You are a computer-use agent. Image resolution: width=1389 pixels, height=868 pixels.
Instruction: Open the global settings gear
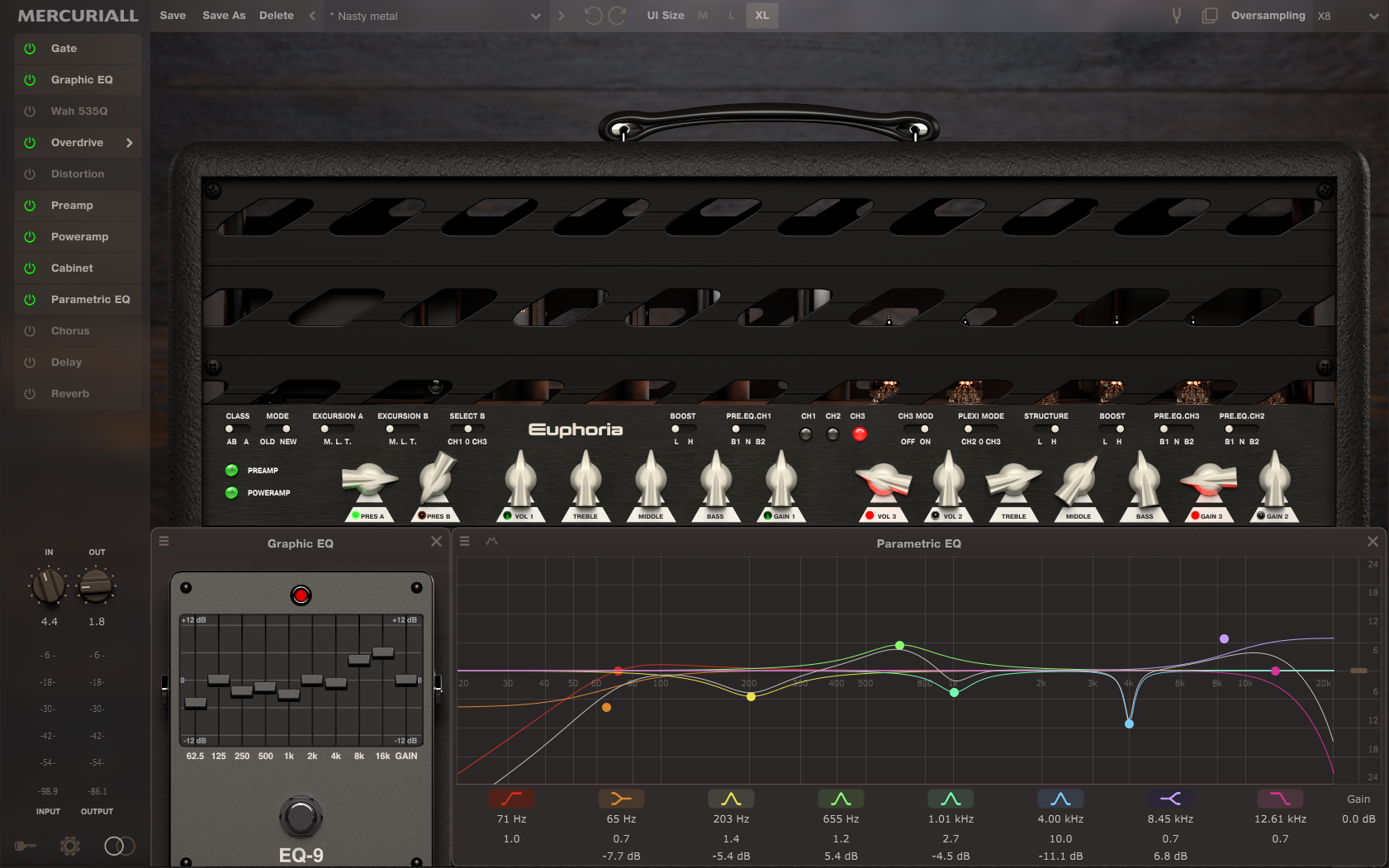pyautogui.click(x=69, y=846)
